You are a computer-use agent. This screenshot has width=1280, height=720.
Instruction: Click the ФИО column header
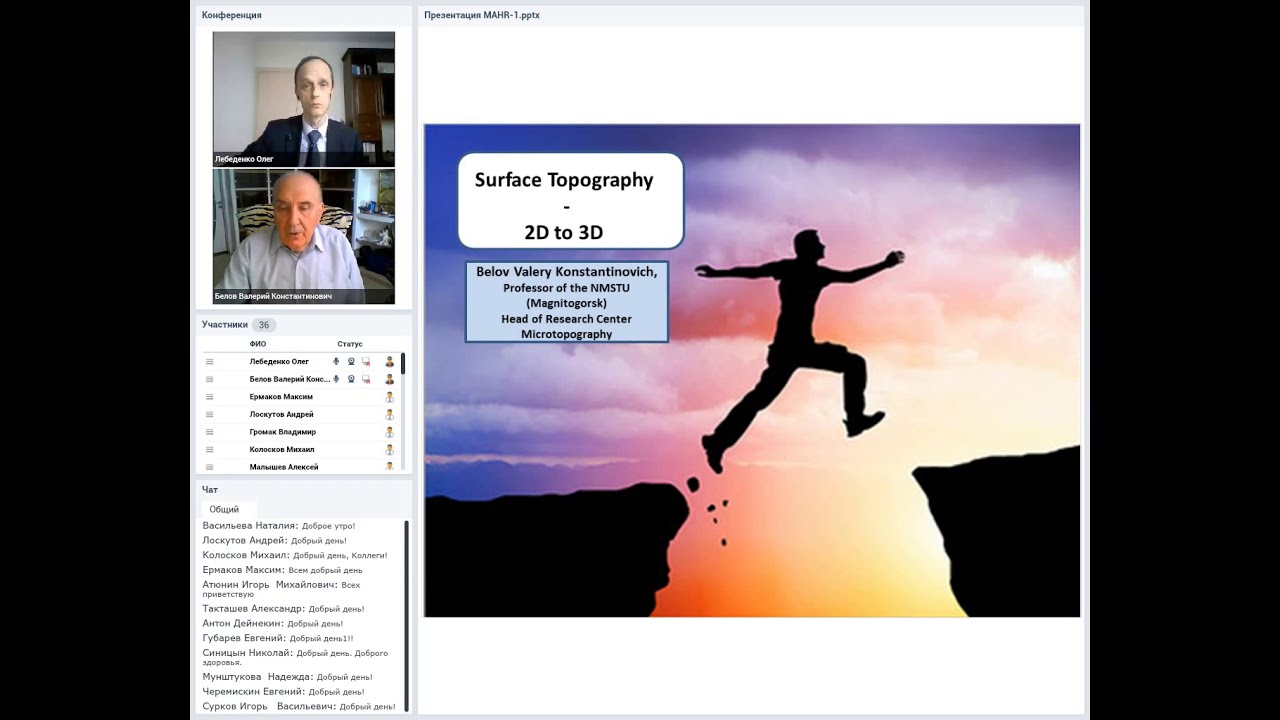click(x=258, y=344)
